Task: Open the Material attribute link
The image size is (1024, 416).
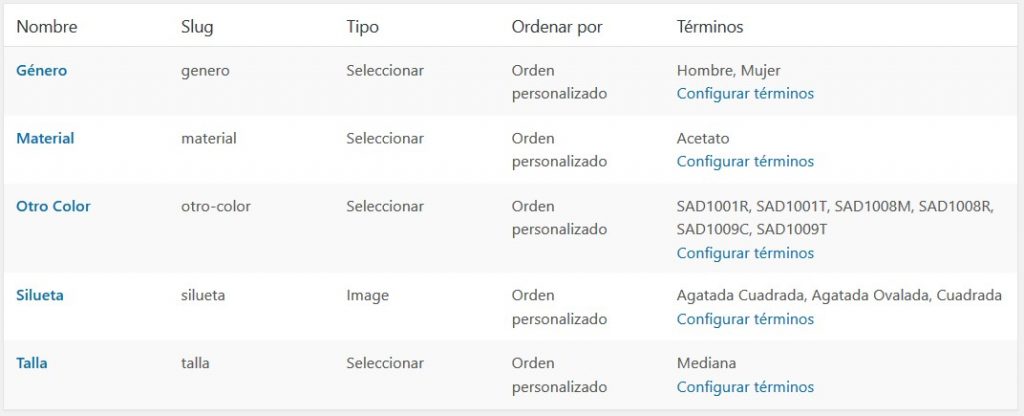Action: 45,138
